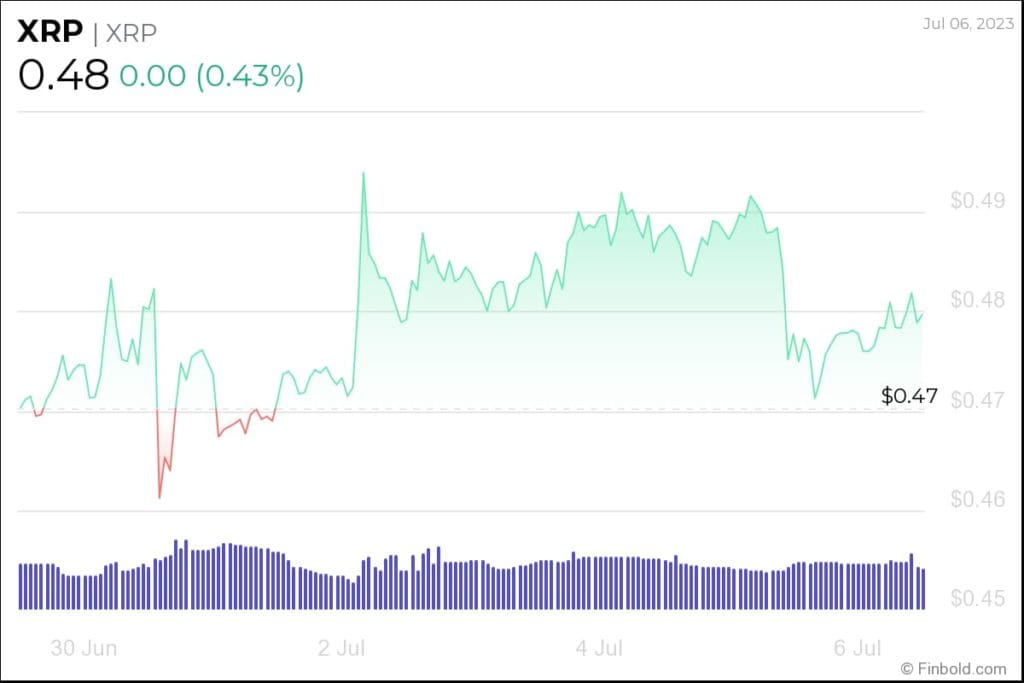Click the $0.46 price axis label

(x=977, y=499)
